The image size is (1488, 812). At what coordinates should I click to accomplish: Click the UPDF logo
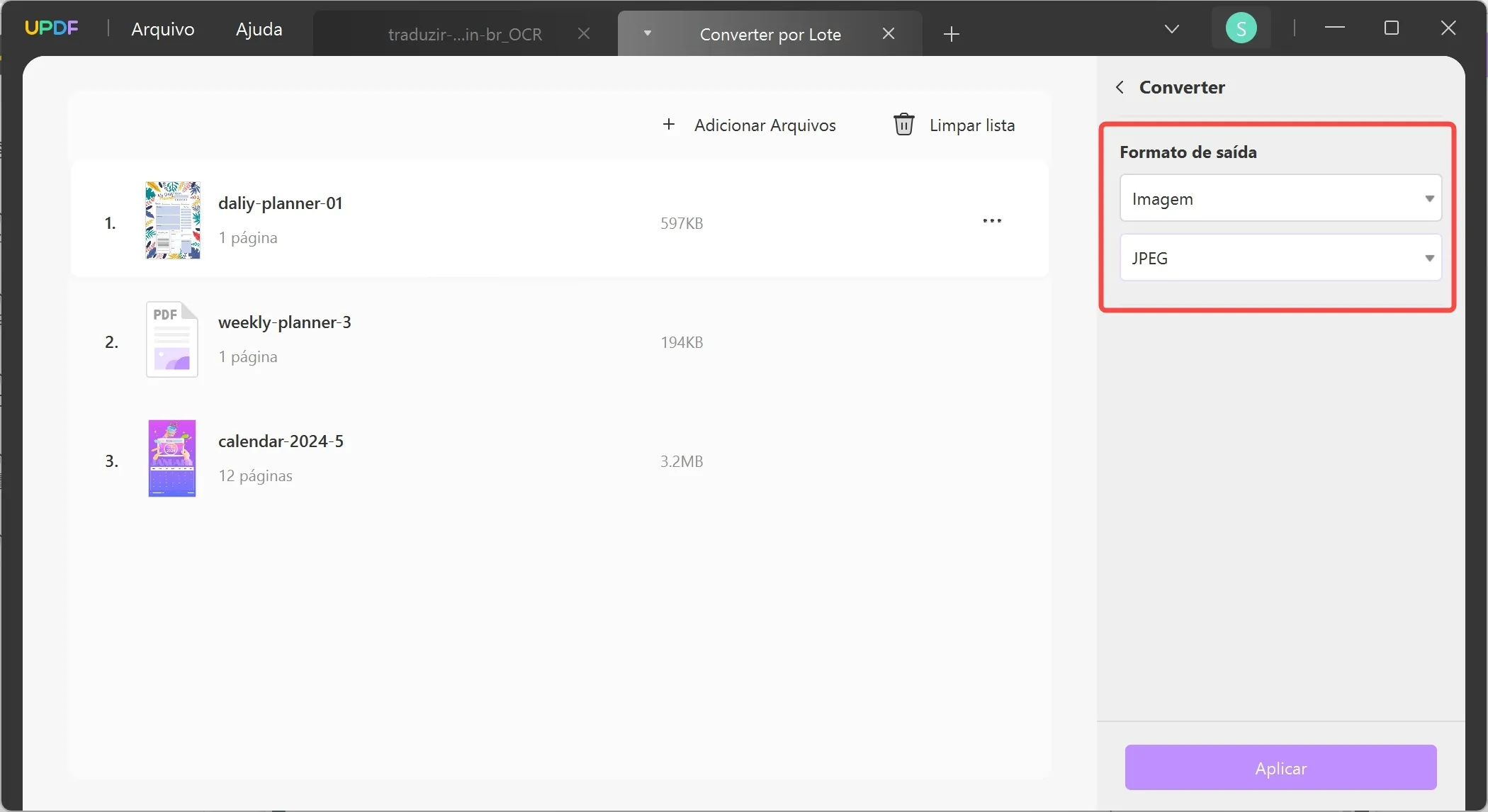coord(51,28)
